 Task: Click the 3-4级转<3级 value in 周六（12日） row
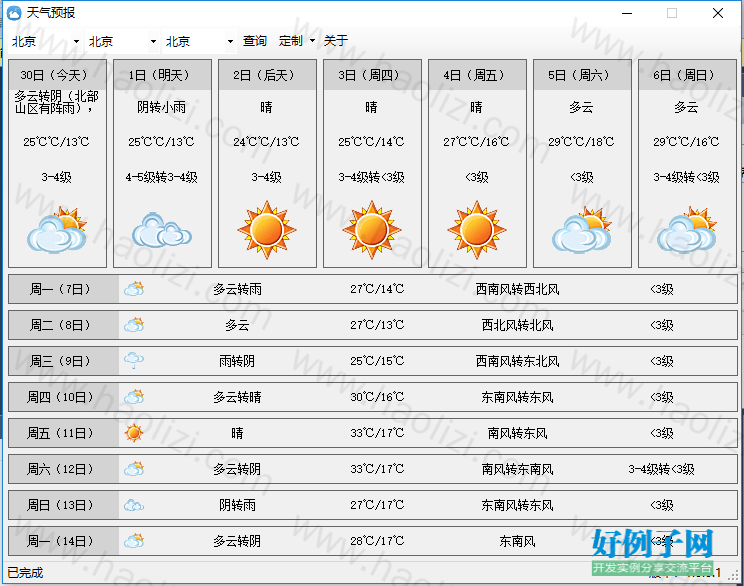tap(661, 469)
